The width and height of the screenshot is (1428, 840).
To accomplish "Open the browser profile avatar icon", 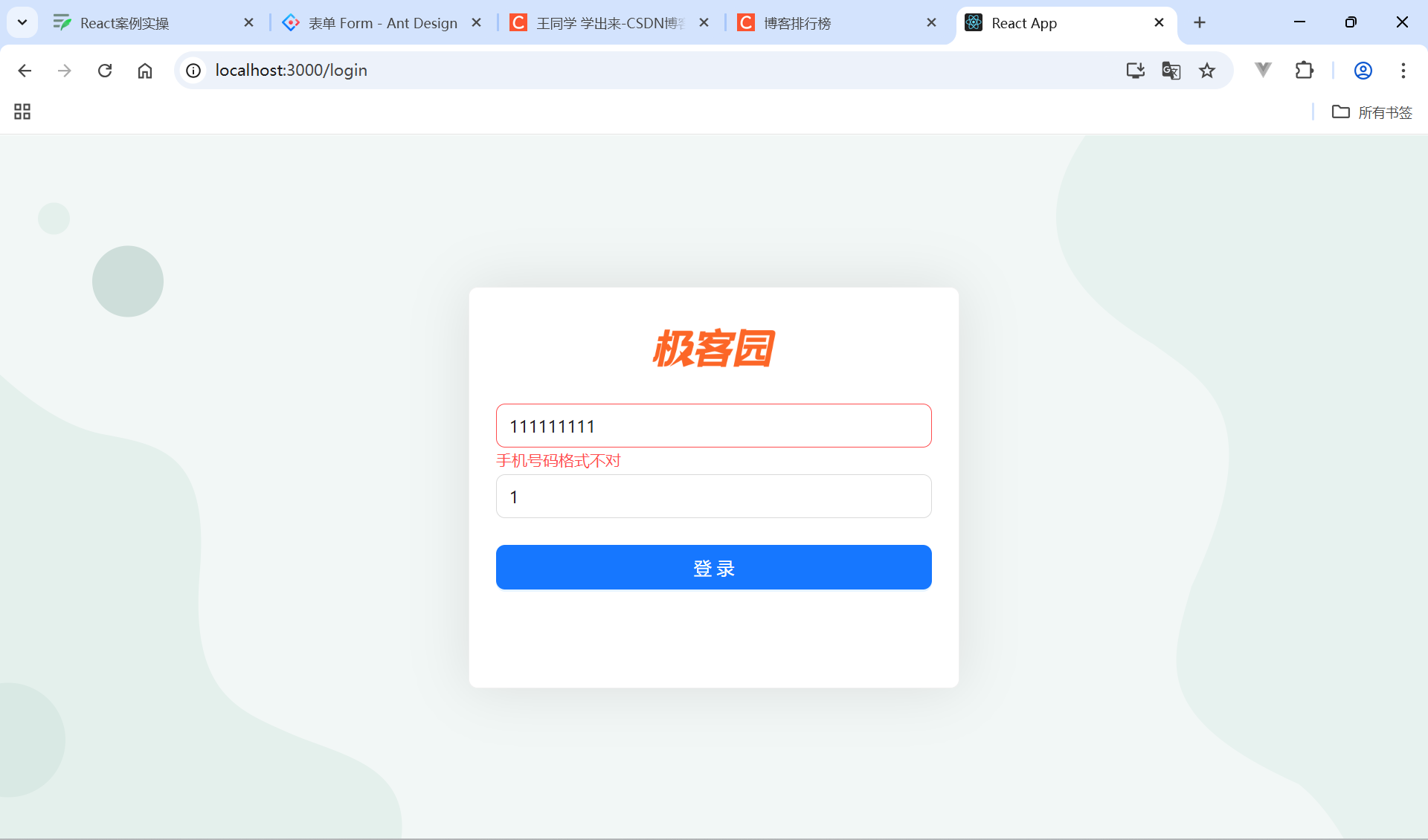I will [x=1363, y=71].
